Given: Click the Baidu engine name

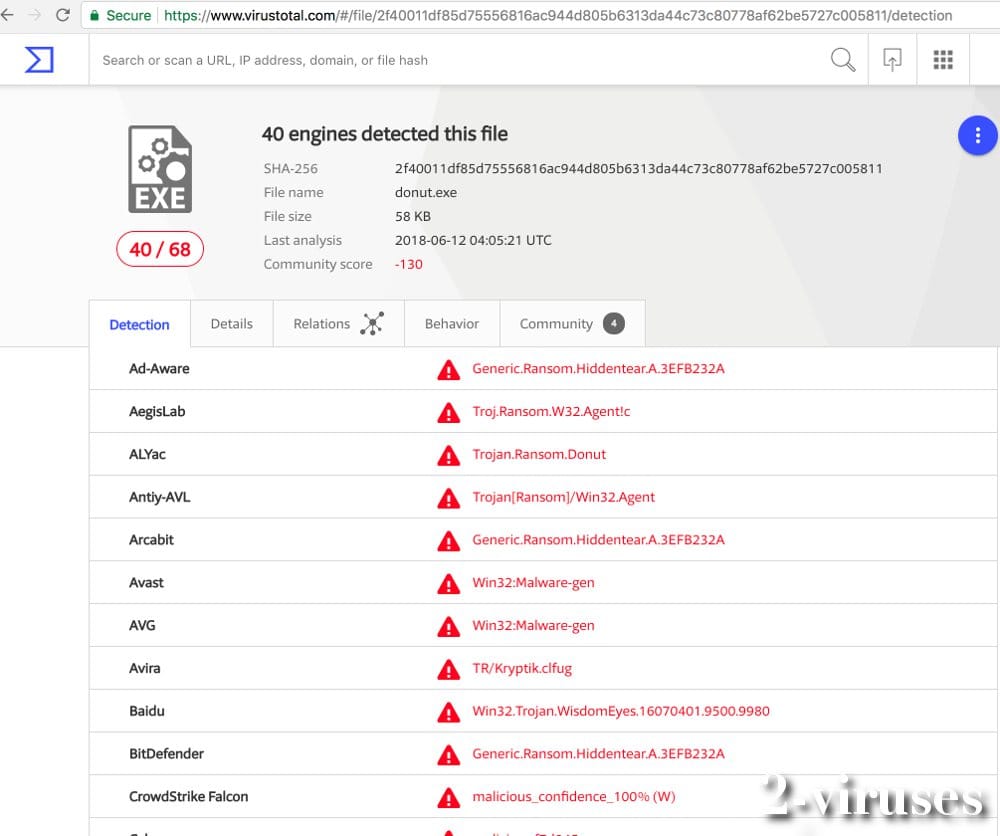Looking at the screenshot, I should (x=147, y=710).
